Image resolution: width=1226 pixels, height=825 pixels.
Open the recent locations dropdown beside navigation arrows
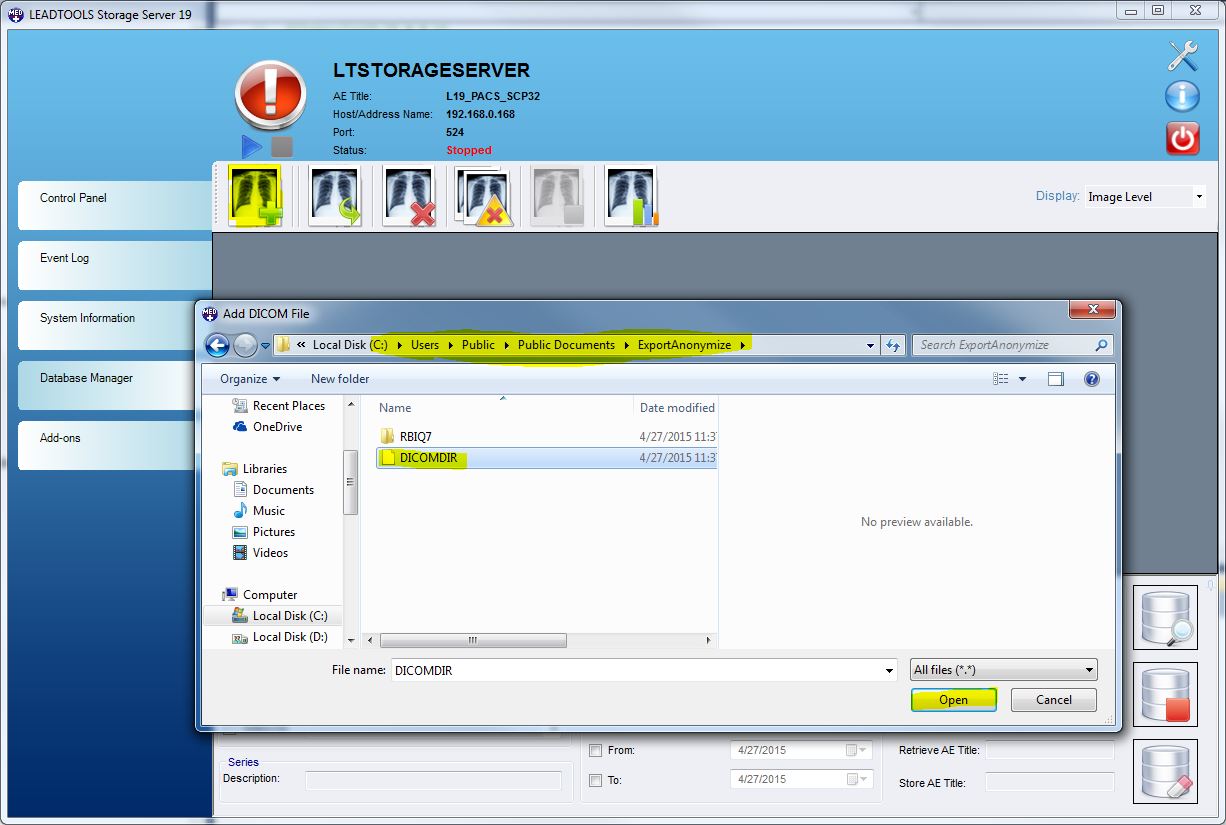(265, 346)
